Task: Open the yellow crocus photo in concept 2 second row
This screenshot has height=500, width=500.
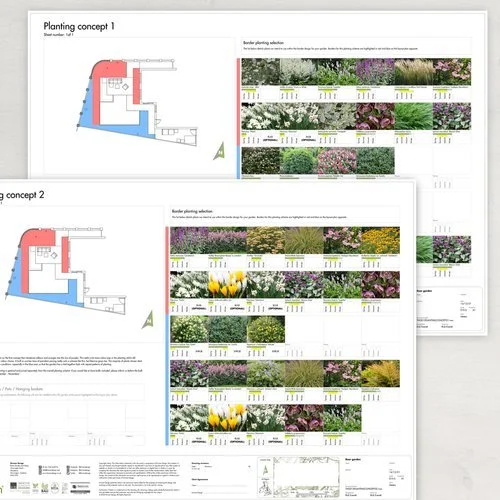Action: [227, 285]
